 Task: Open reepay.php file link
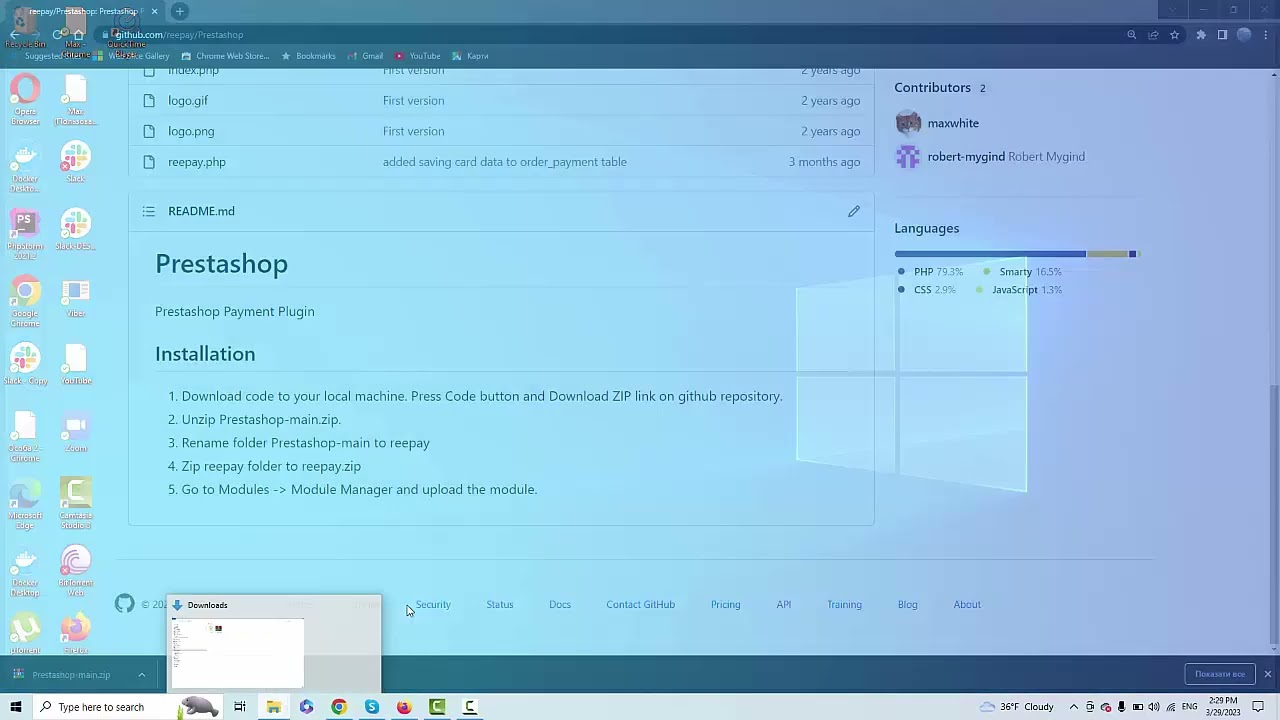click(197, 161)
